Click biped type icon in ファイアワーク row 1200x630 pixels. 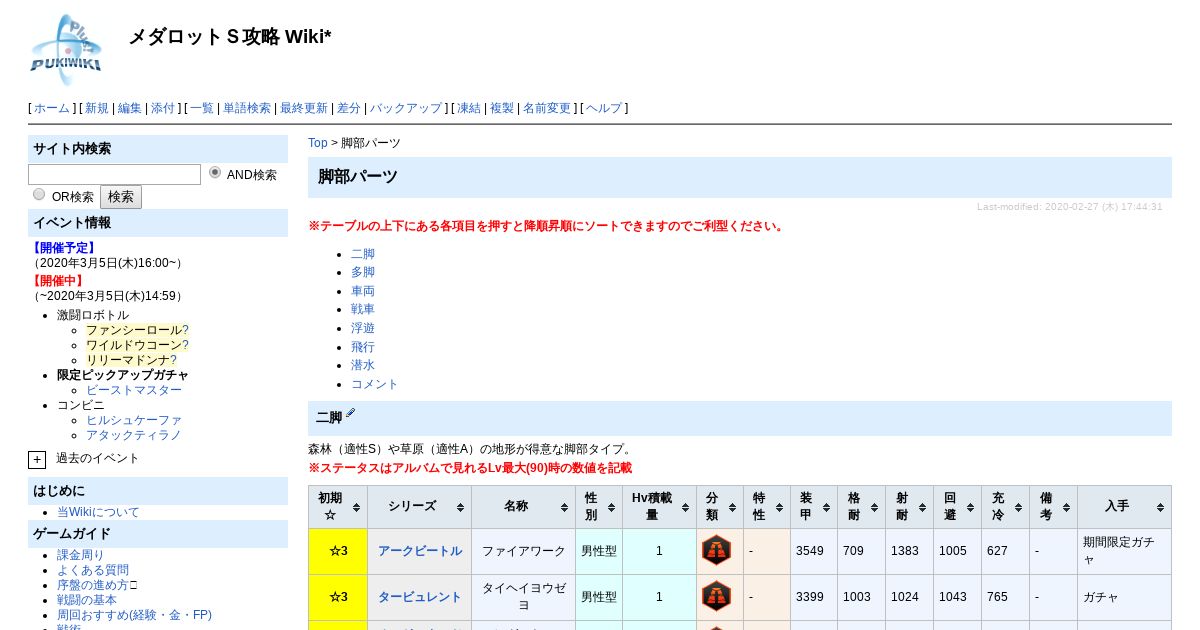pos(716,551)
